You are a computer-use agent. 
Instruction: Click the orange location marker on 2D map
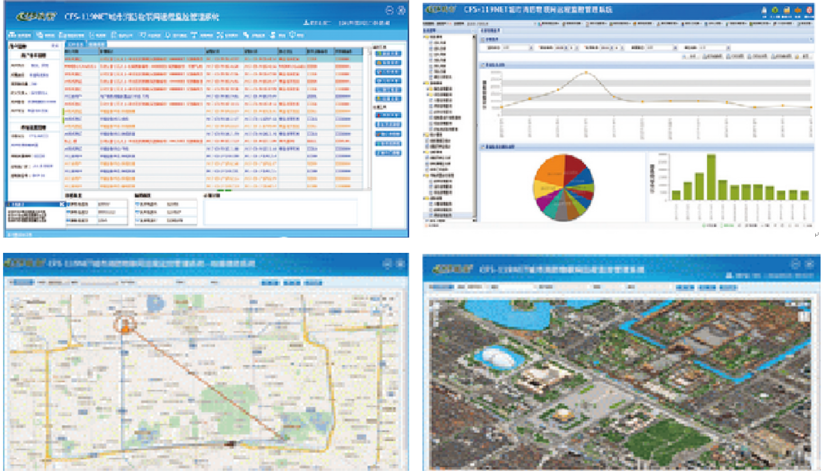(125, 324)
